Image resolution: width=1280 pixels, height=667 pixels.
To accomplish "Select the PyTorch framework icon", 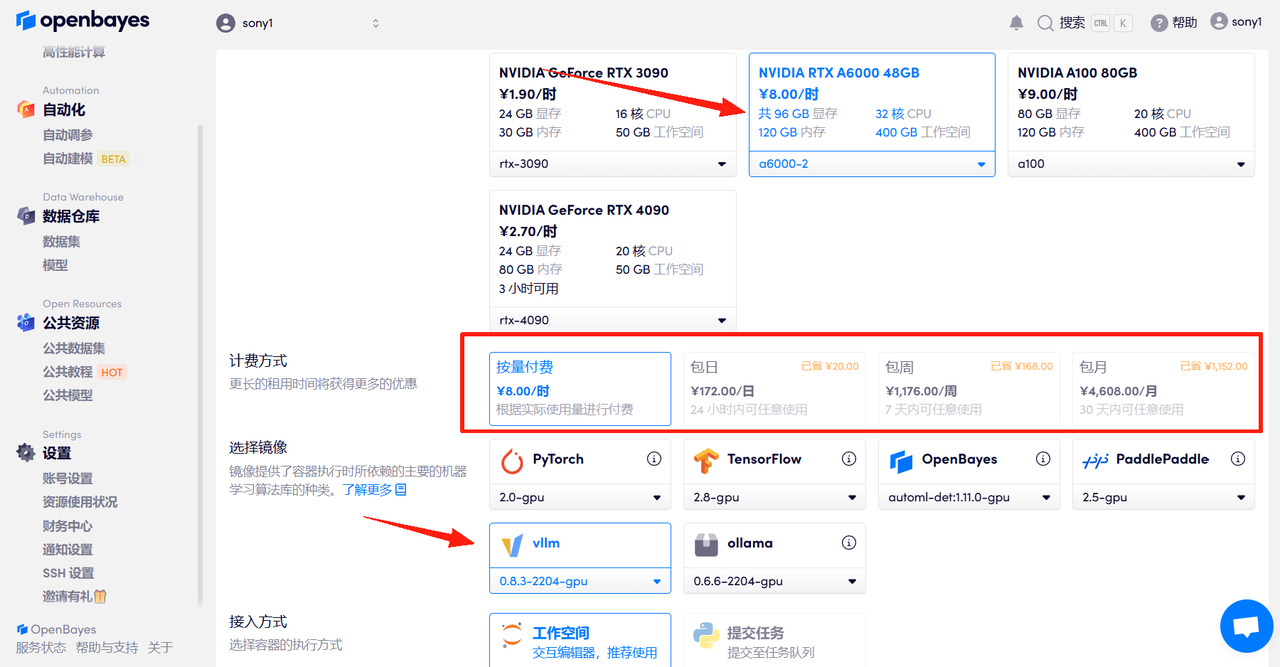I will pyautogui.click(x=507, y=459).
